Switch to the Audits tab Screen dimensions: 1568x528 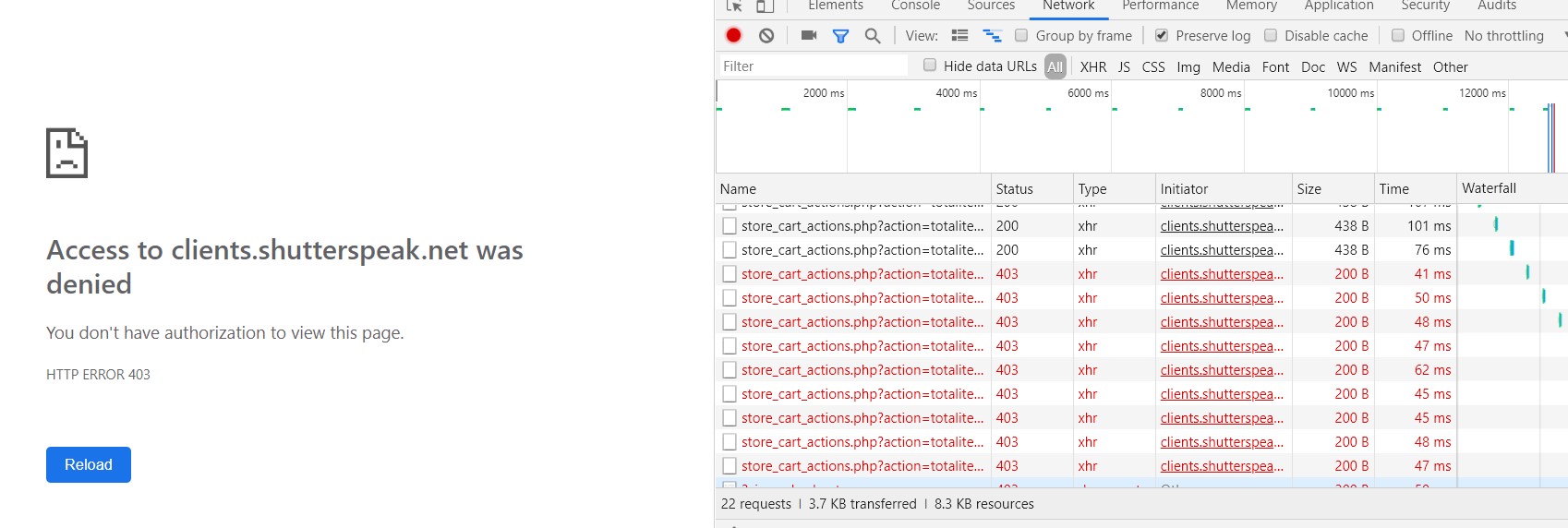pyautogui.click(x=1497, y=6)
